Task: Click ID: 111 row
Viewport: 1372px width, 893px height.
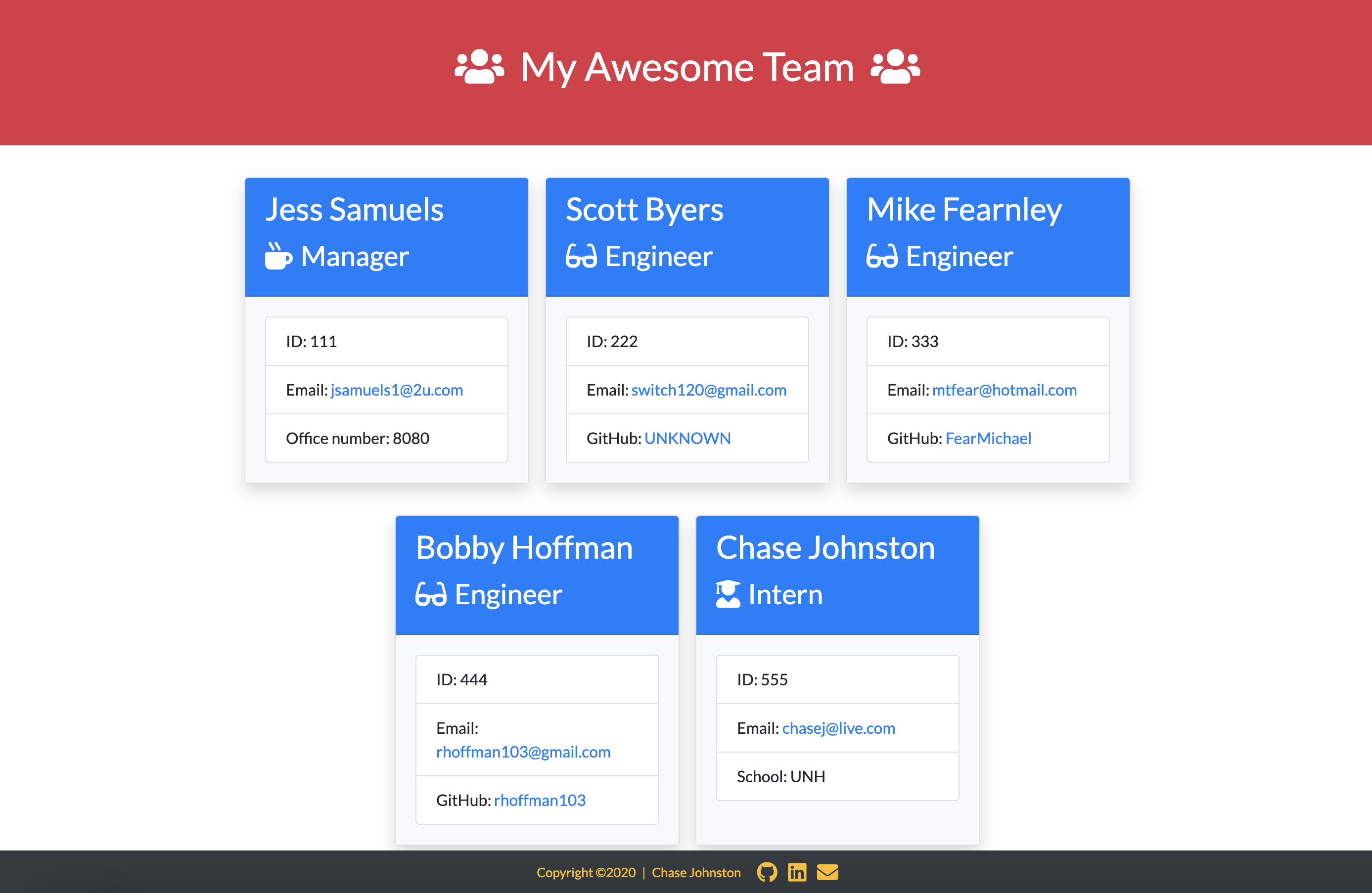Action: click(386, 341)
